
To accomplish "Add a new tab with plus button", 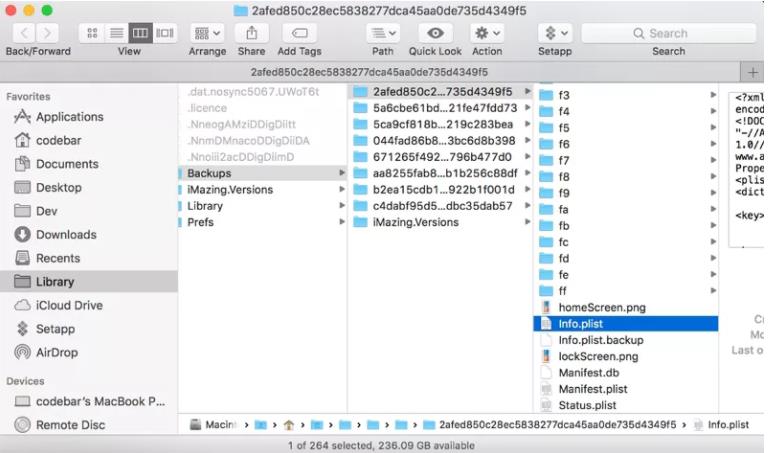I will click(752, 72).
